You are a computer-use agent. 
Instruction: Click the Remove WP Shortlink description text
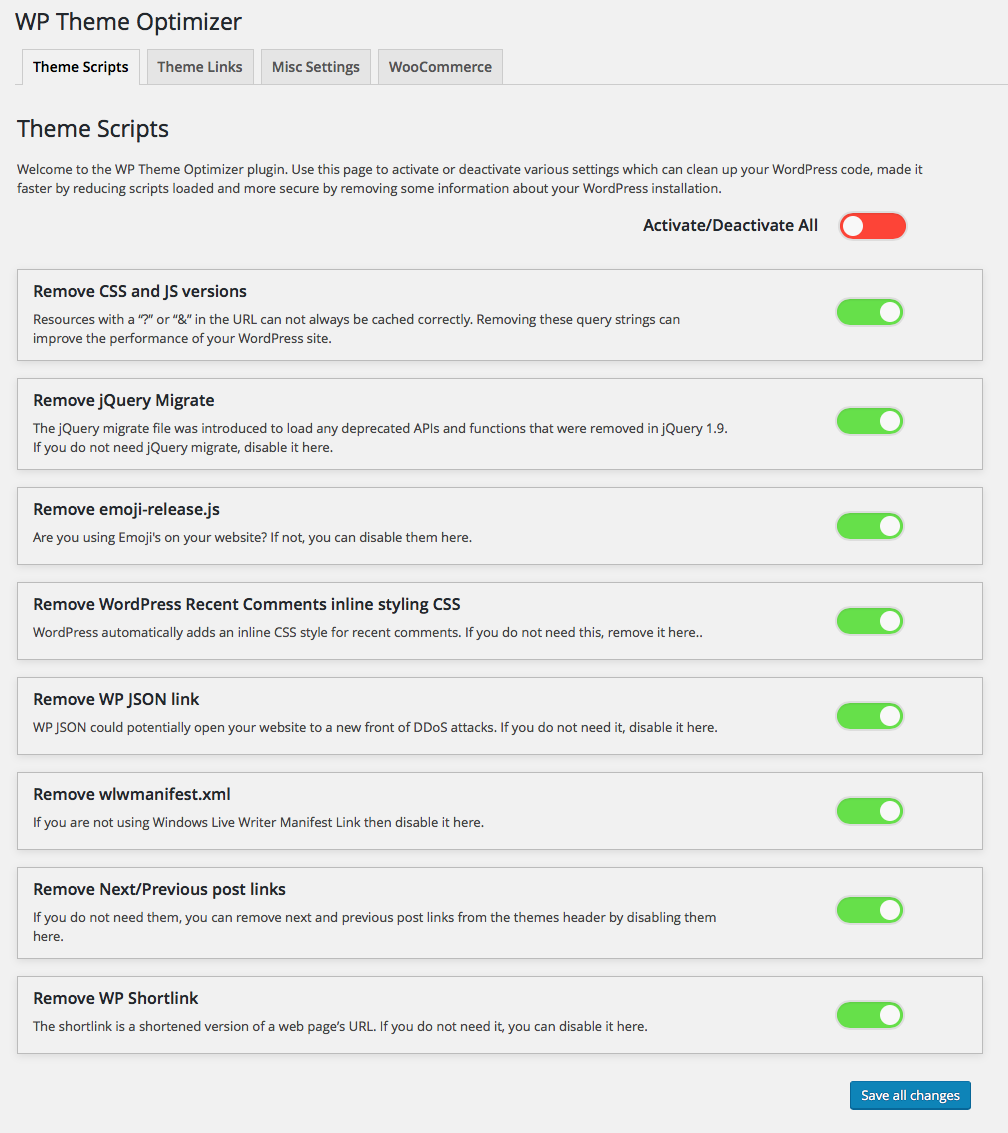[x=340, y=1026]
